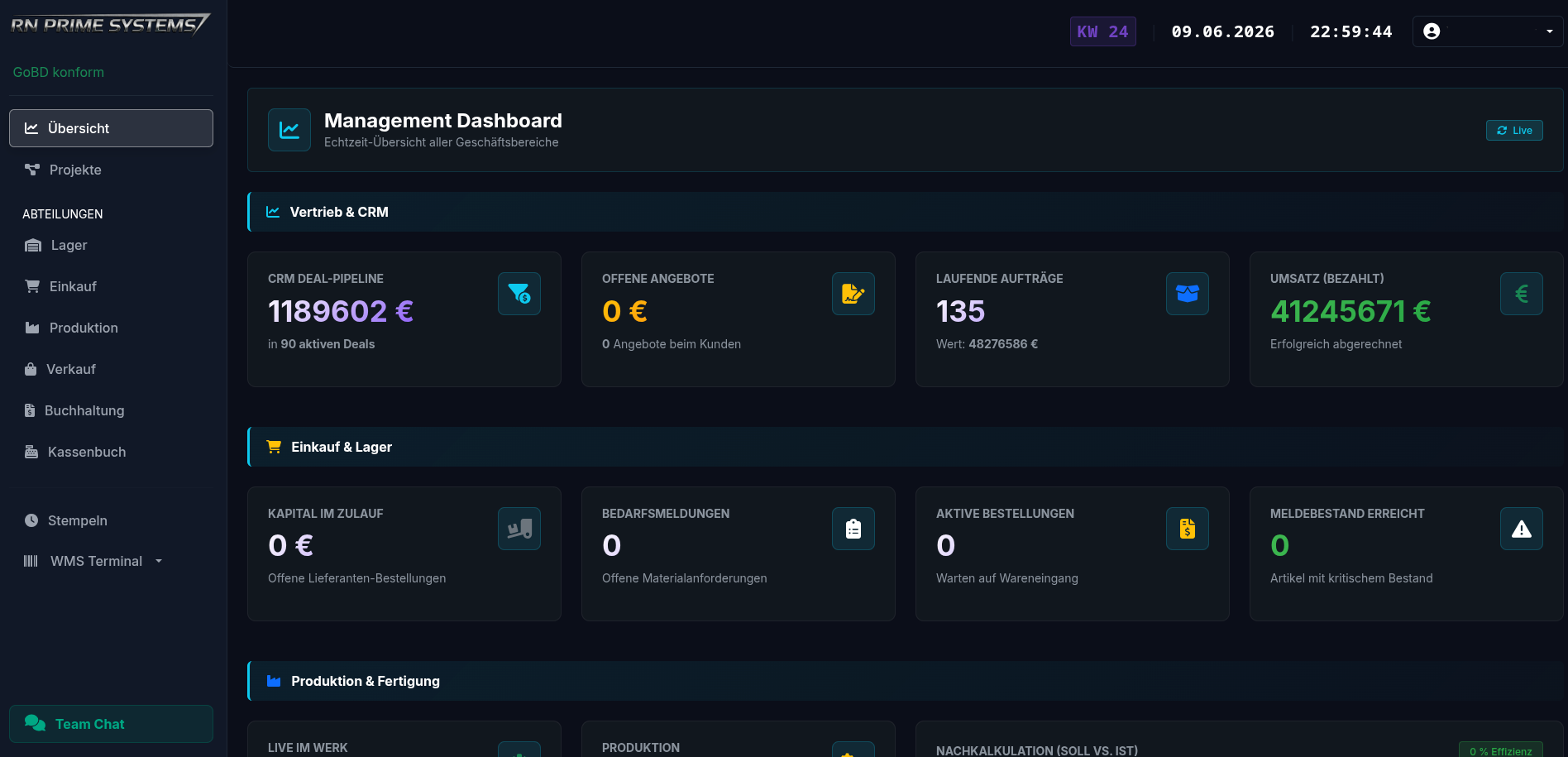This screenshot has height=757, width=1568.
Task: Click the Team Chat speech bubbles icon
Action: point(35,723)
